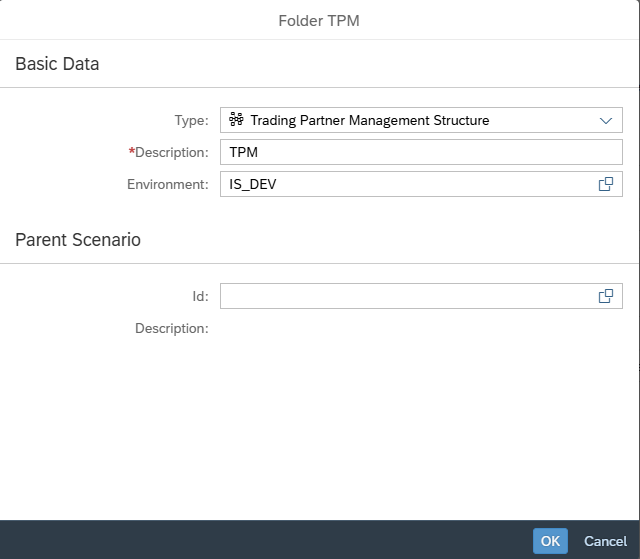640x559 pixels.
Task: Click the structure icon inside the Type field
Action: click(x=236, y=120)
